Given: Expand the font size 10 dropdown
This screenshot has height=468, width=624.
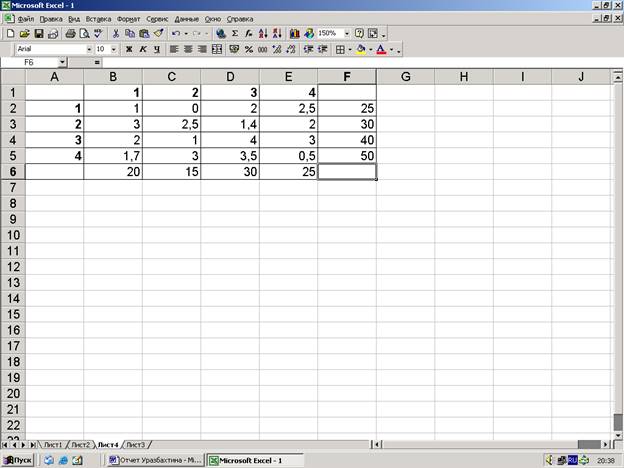Looking at the screenshot, I should click(x=114, y=49).
